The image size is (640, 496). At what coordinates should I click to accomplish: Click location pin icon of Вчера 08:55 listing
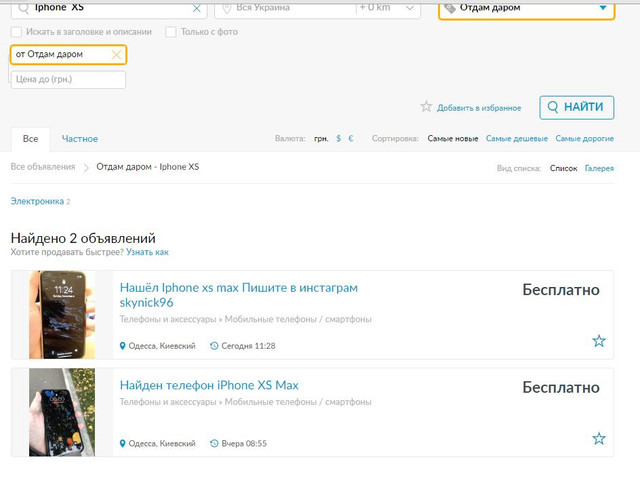[x=122, y=444]
